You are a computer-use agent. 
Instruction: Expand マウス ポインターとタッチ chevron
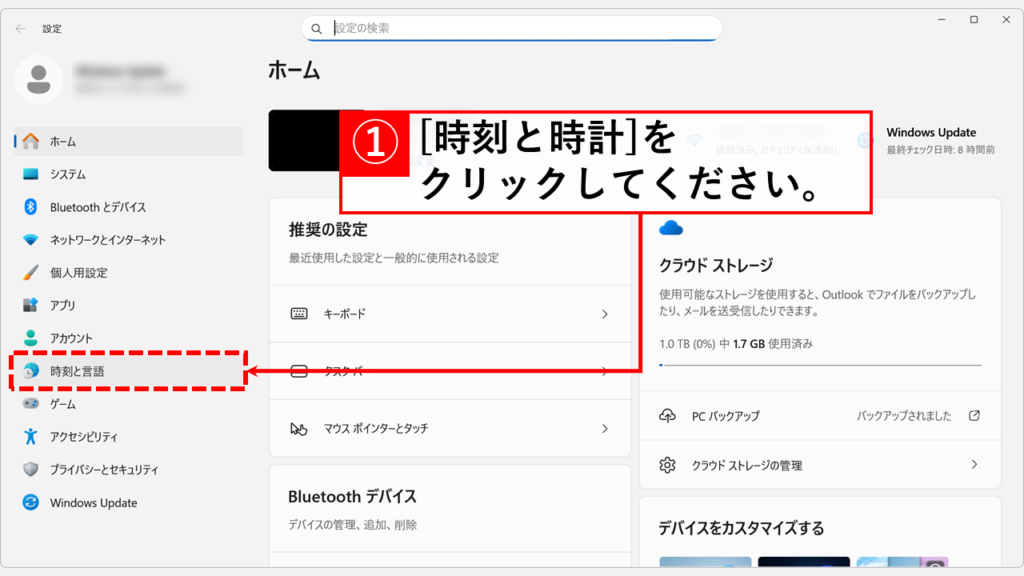click(604, 428)
